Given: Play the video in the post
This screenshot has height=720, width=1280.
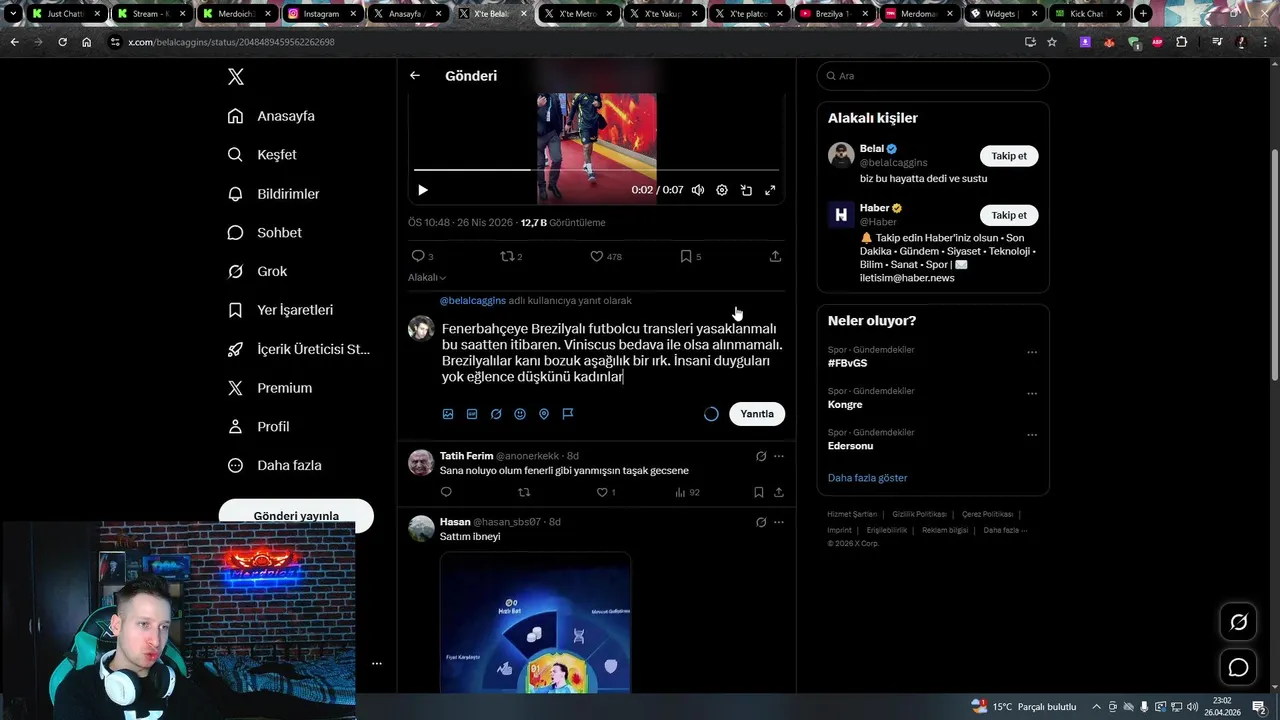Looking at the screenshot, I should (x=423, y=190).
